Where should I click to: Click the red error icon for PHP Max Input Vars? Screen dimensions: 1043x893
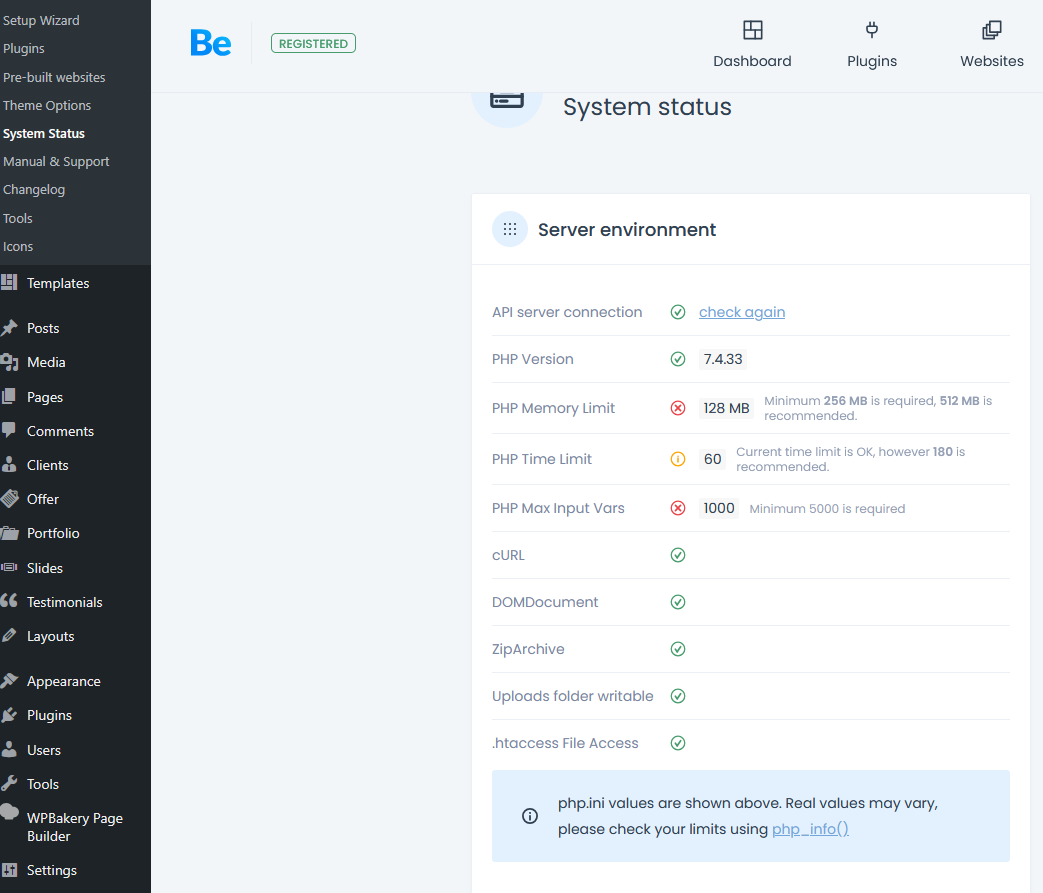[678, 508]
